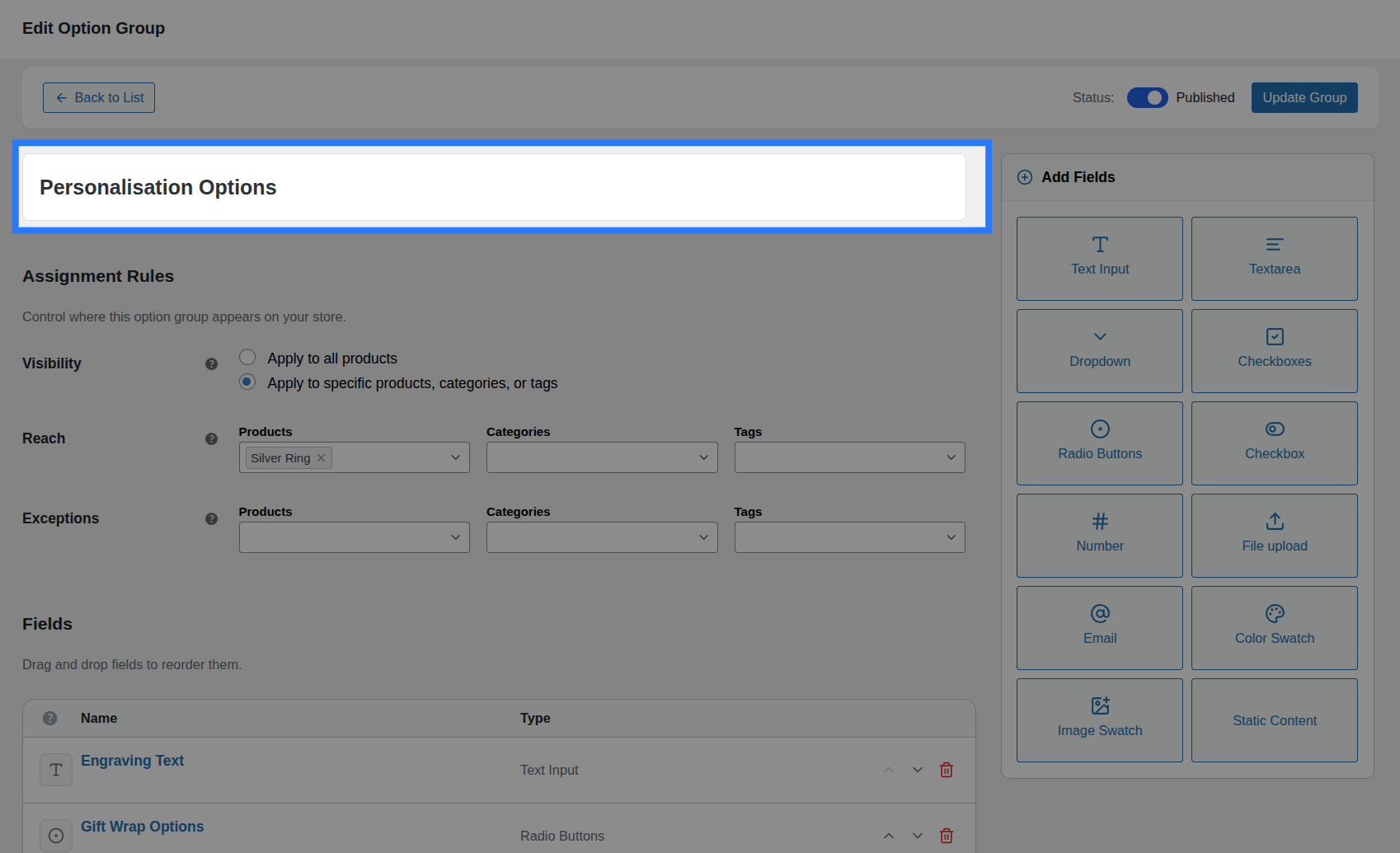Add a single Checkbox field
Viewport: 1400px width, 853px height.
tap(1274, 443)
